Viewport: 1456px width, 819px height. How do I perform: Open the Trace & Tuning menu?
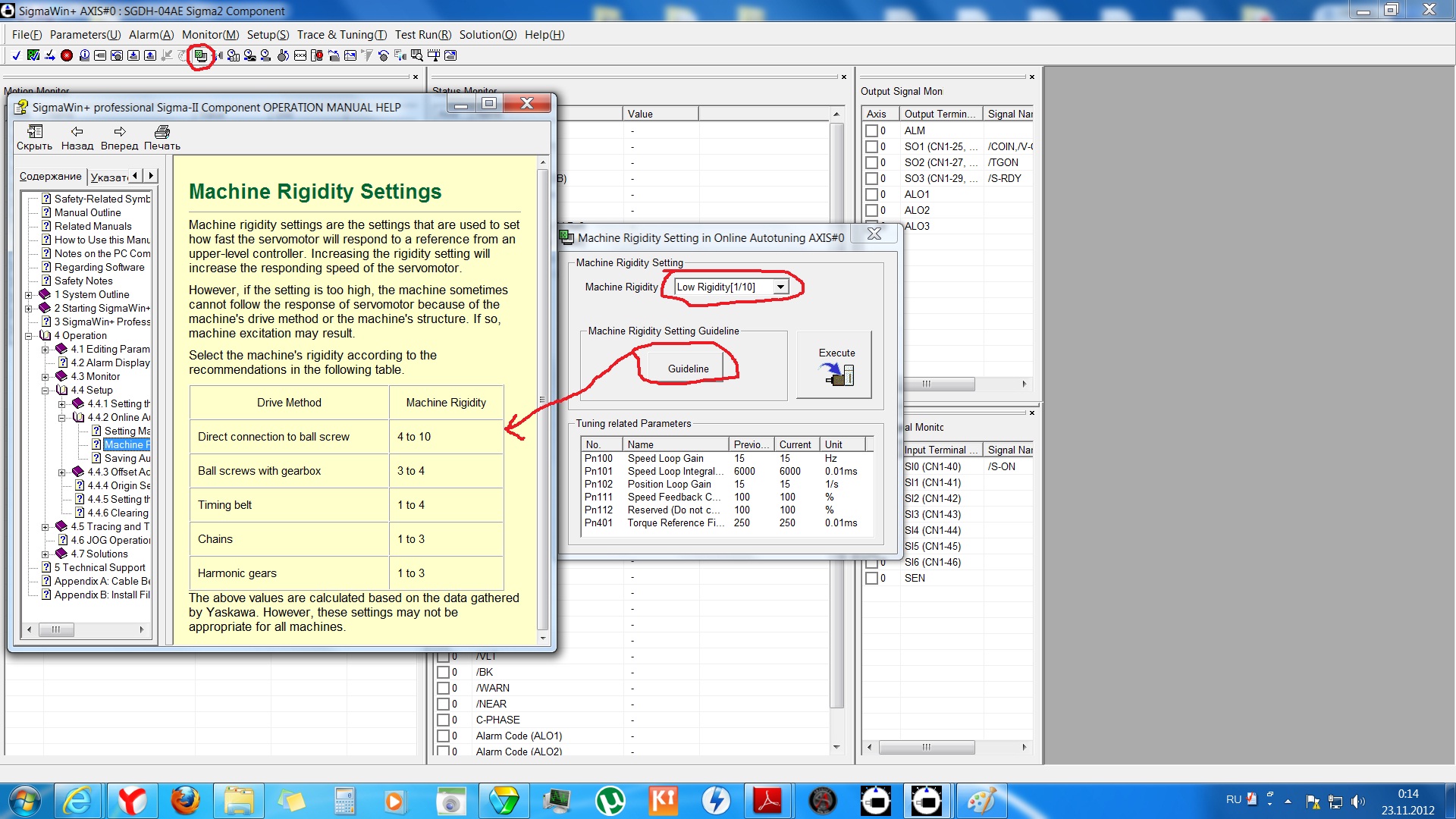[x=341, y=35]
